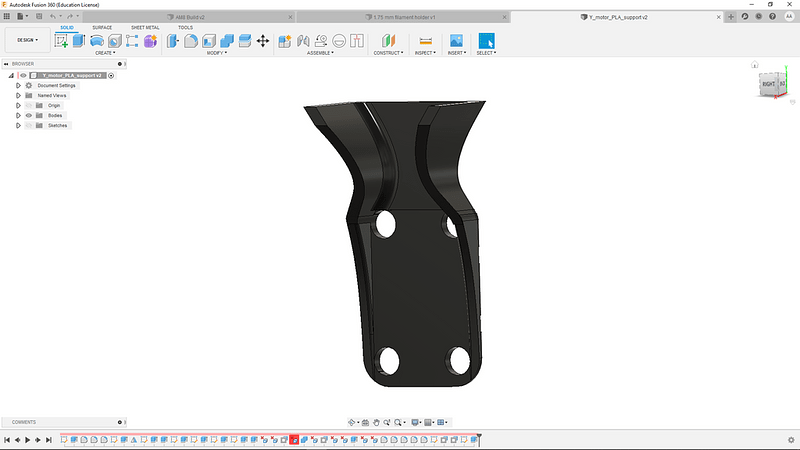The height and width of the screenshot is (450, 800).
Task: Select the Joint Origin tool
Action: point(339,41)
